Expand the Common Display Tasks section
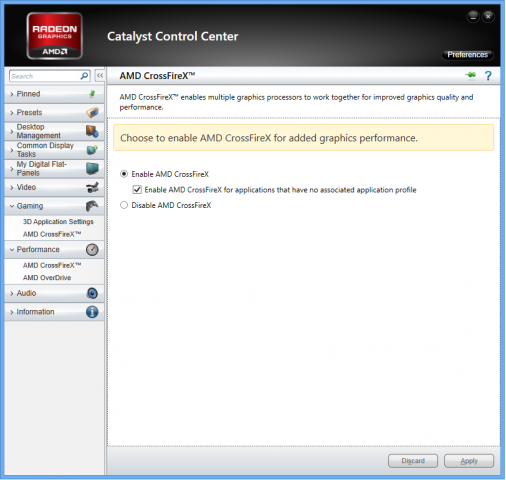Image resolution: width=506 pixels, height=480 pixels. pyautogui.click(x=12, y=150)
